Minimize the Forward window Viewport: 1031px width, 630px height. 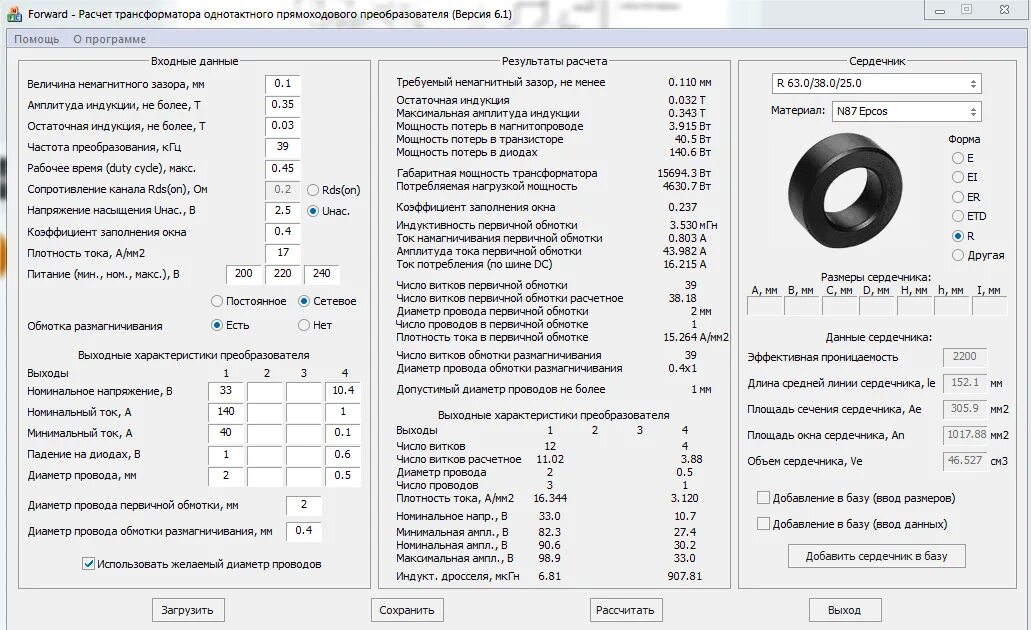(x=940, y=11)
